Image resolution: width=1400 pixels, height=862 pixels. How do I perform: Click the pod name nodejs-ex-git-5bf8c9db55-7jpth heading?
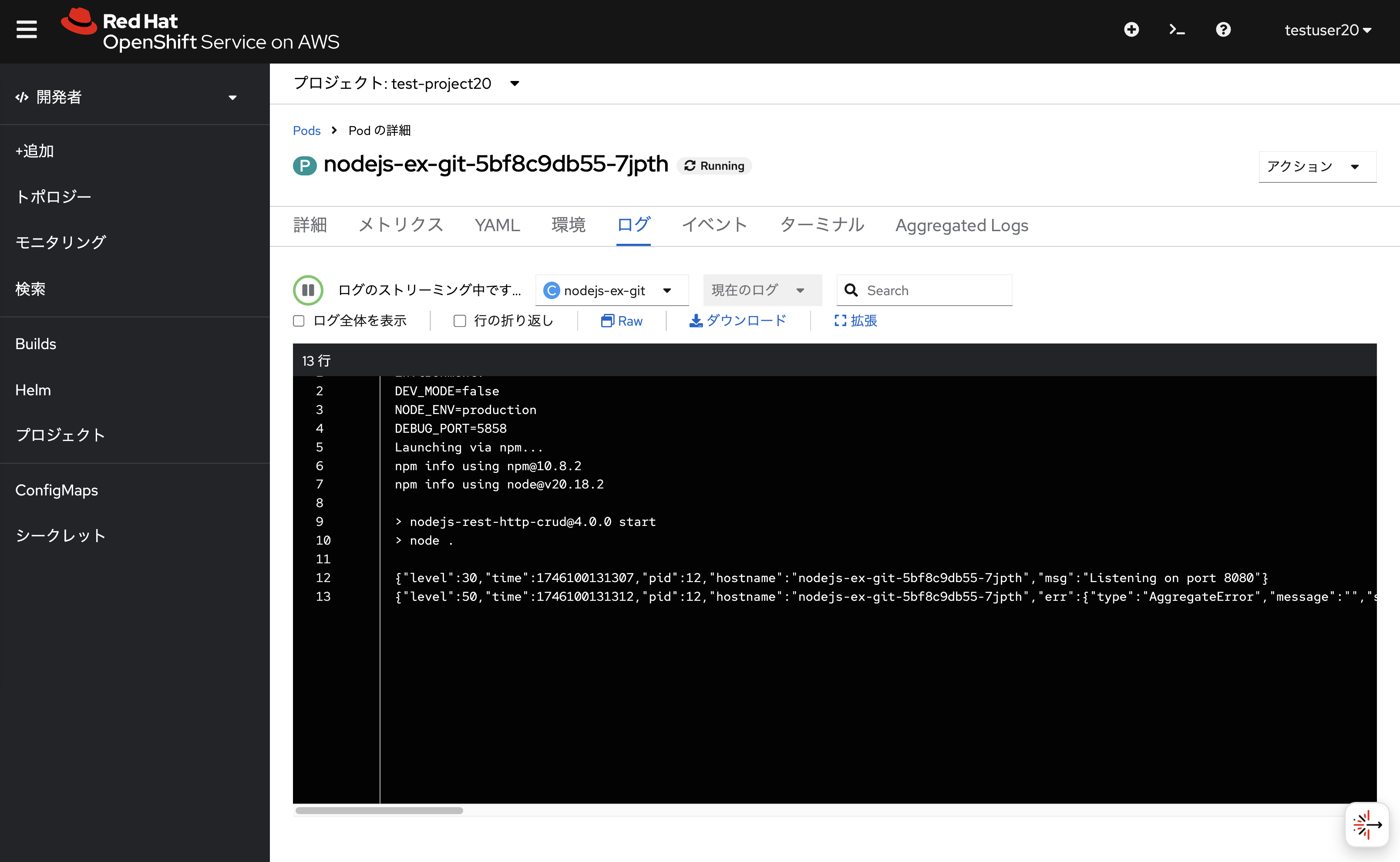[496, 164]
